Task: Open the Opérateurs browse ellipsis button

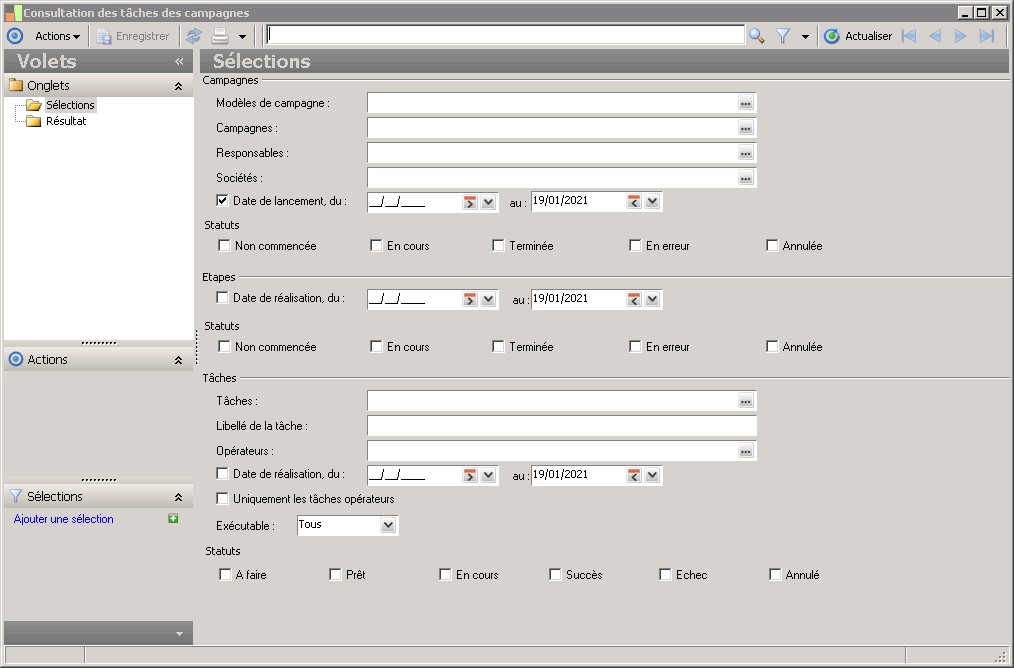Action: point(745,452)
